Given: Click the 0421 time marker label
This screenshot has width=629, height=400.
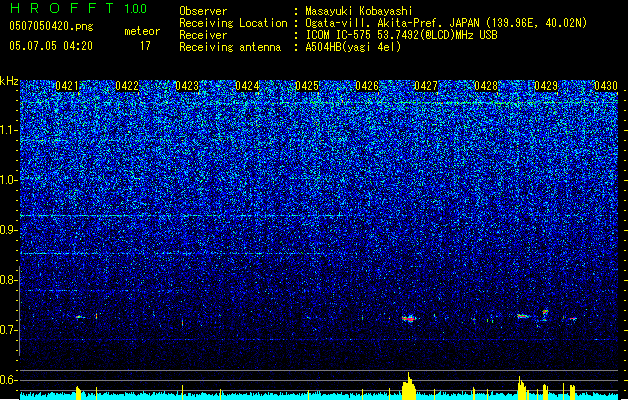Looking at the screenshot, I should (67, 86).
